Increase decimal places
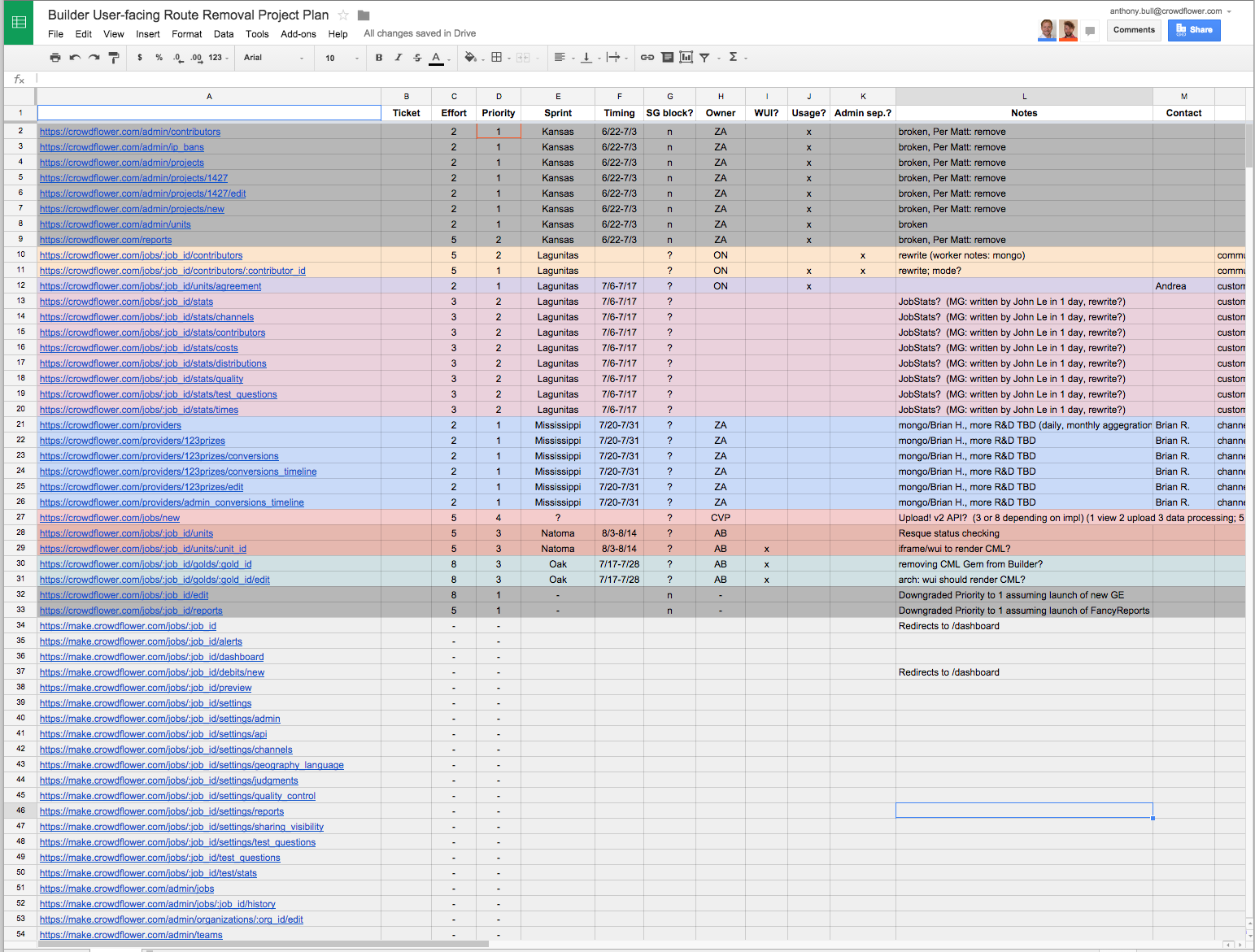The width and height of the screenshot is (1255, 952). coord(197,58)
